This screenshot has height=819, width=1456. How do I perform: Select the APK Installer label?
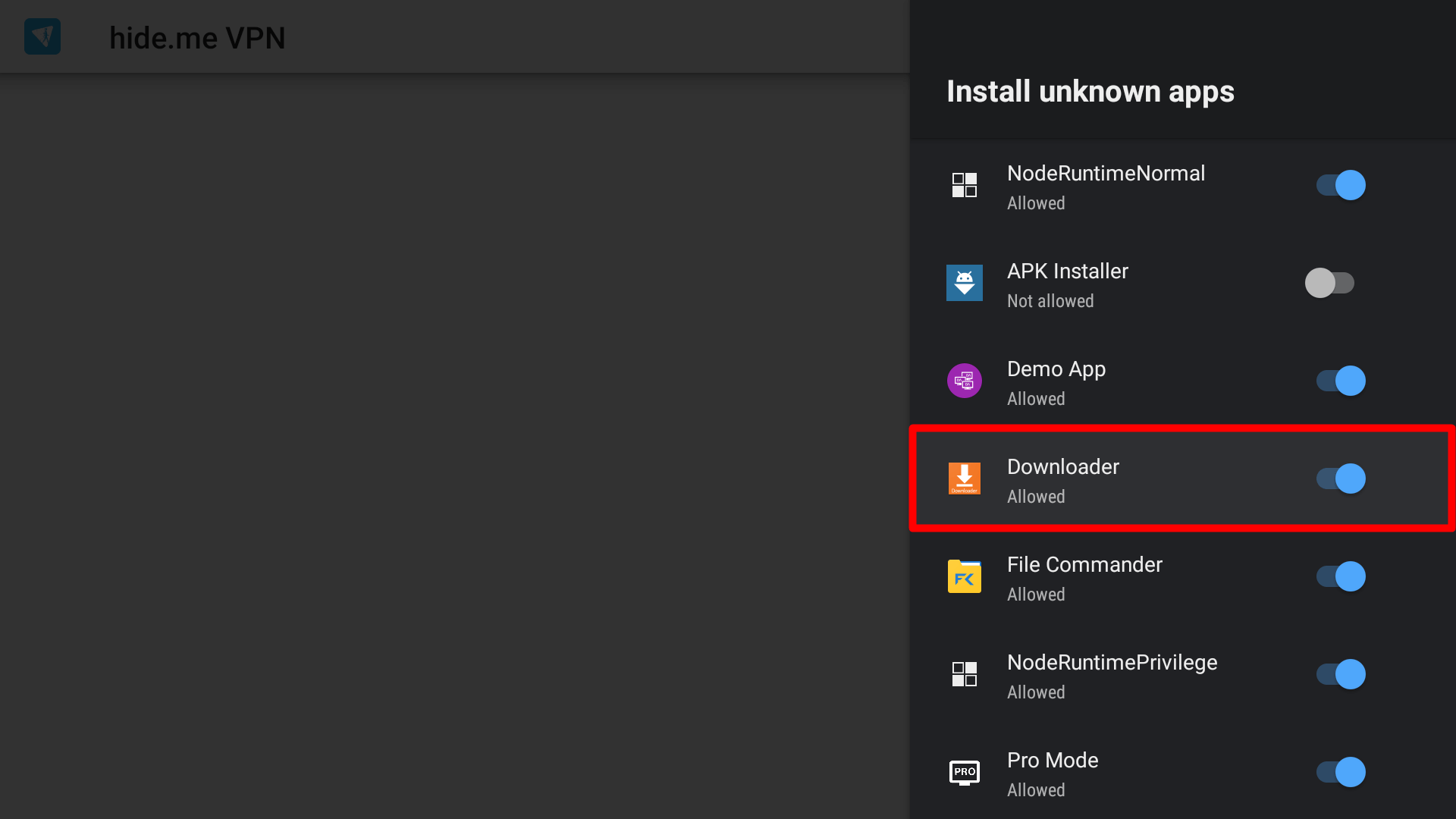(1067, 271)
